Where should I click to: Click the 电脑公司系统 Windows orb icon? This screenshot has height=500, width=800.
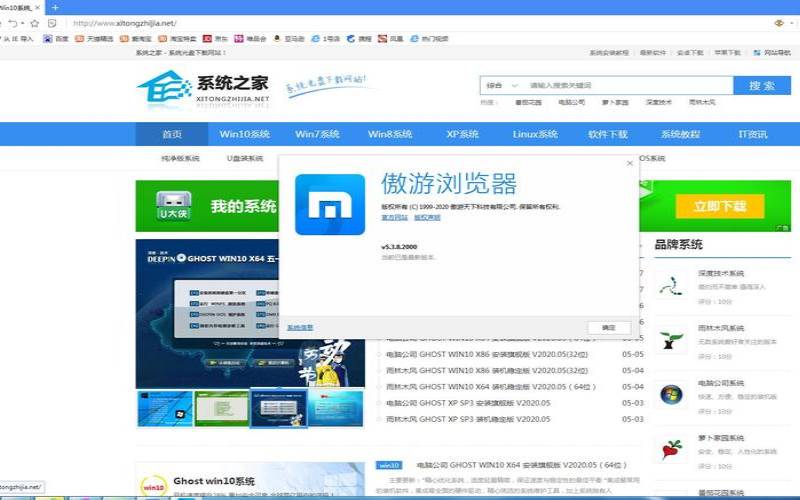tap(671, 395)
